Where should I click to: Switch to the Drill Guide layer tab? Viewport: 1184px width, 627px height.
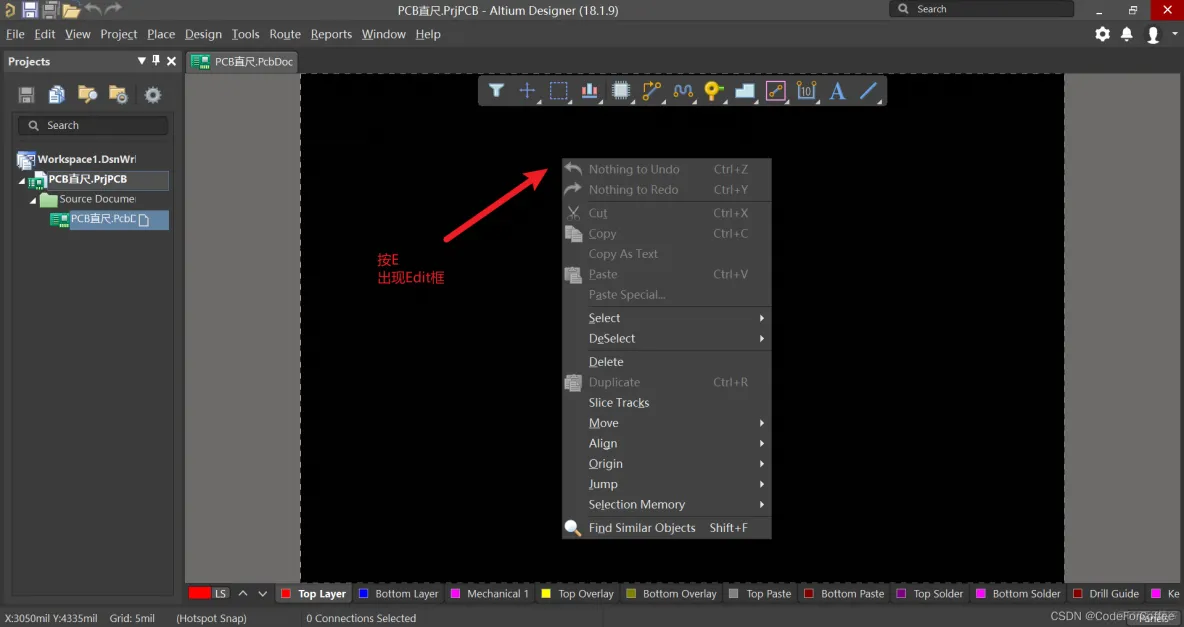[1106, 594]
